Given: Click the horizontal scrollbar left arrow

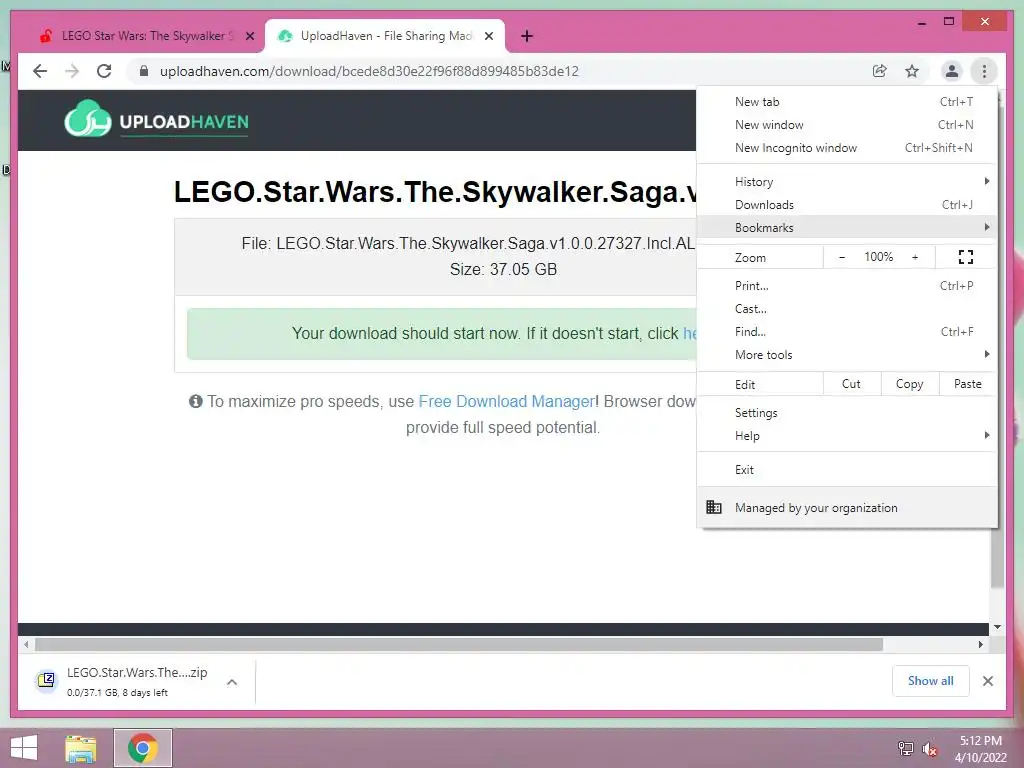Looking at the screenshot, I should (25, 645).
